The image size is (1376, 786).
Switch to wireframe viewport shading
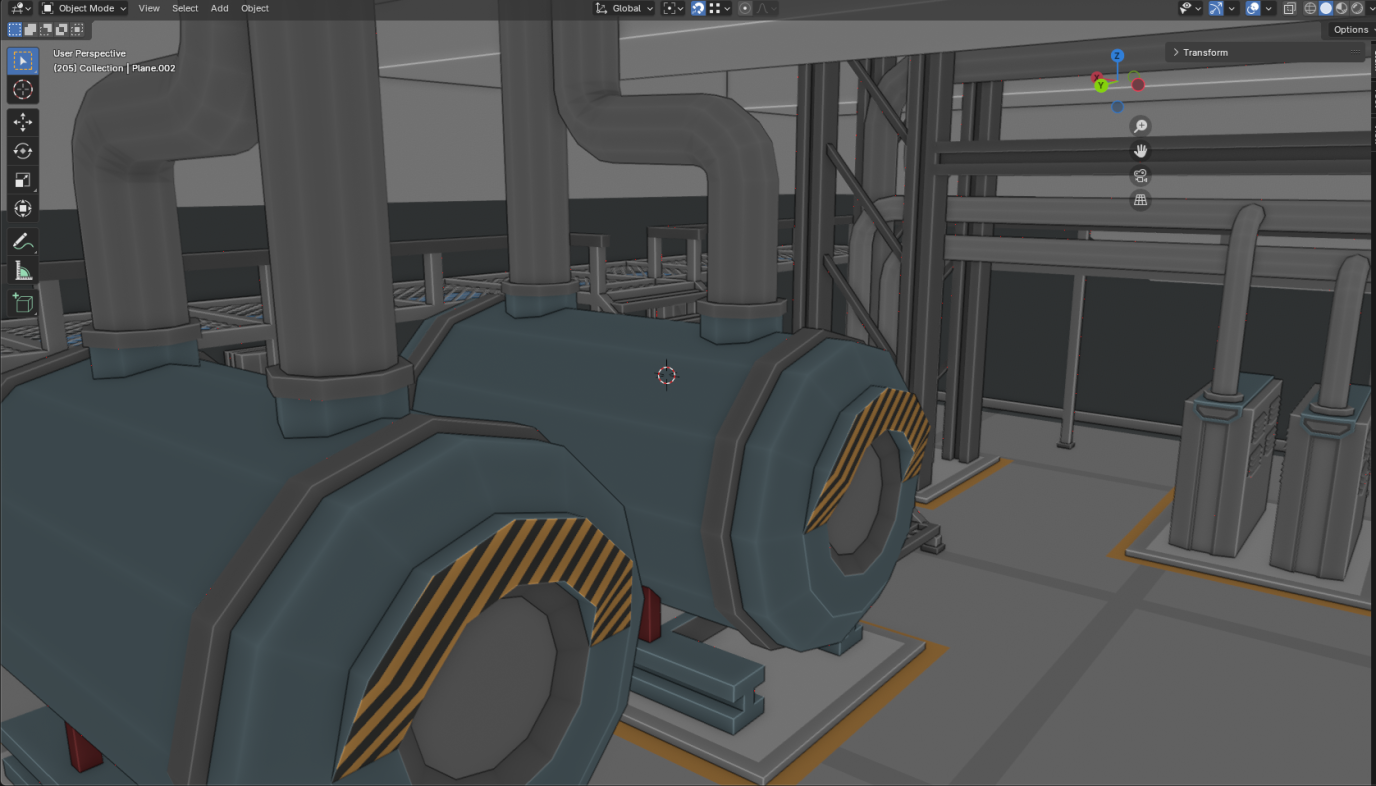click(1310, 8)
